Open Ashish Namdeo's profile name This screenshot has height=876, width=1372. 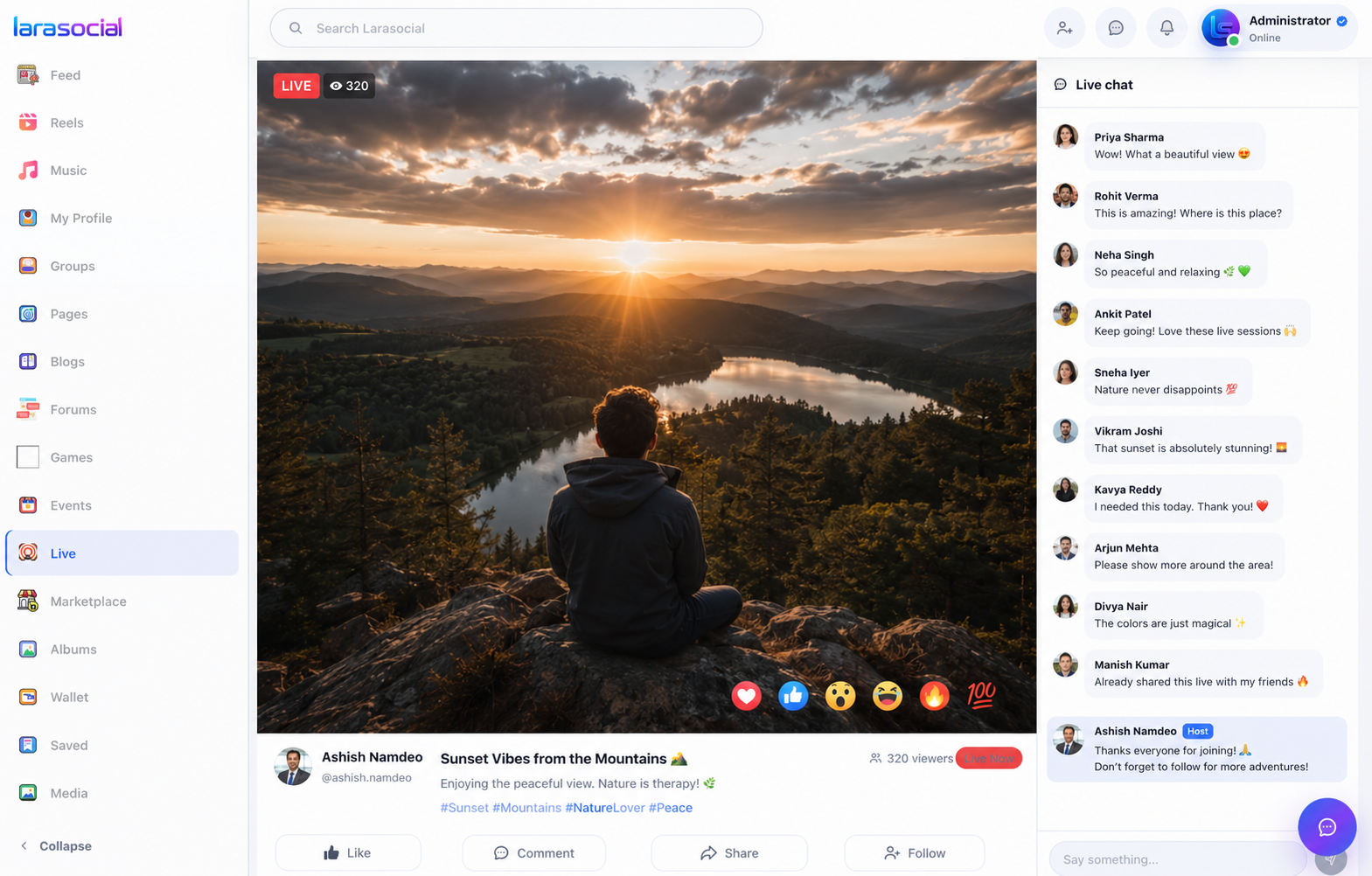pyautogui.click(x=372, y=757)
